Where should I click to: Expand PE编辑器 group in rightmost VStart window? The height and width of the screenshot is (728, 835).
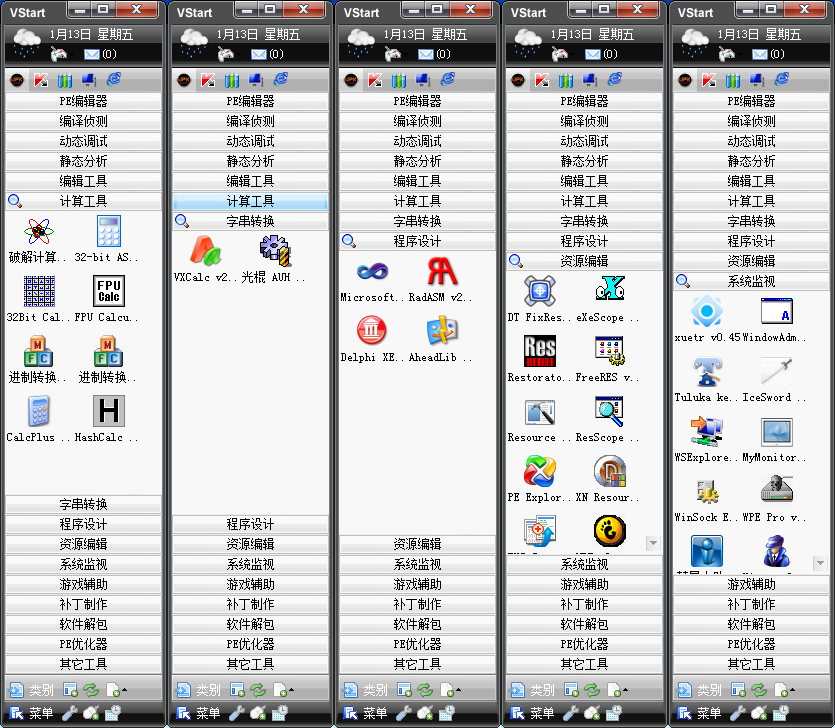(751, 101)
